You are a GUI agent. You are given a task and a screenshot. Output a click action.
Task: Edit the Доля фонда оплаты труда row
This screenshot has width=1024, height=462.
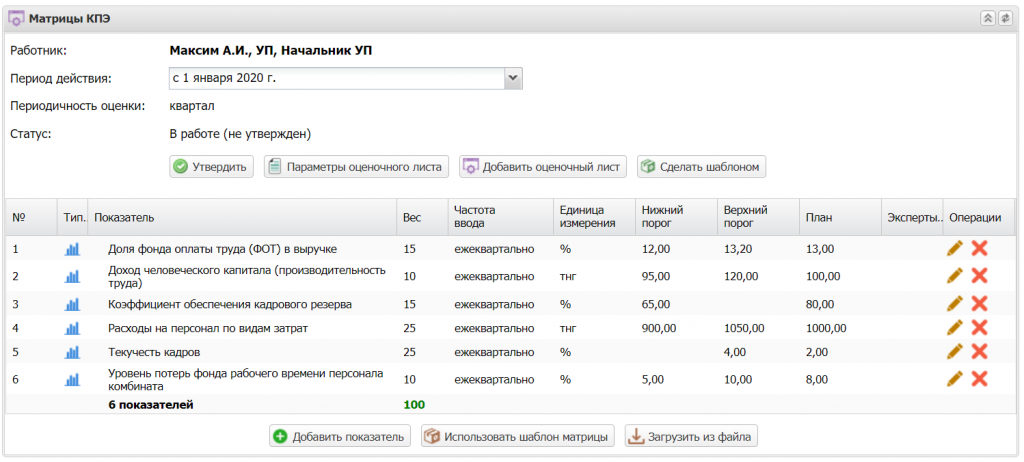tap(955, 248)
